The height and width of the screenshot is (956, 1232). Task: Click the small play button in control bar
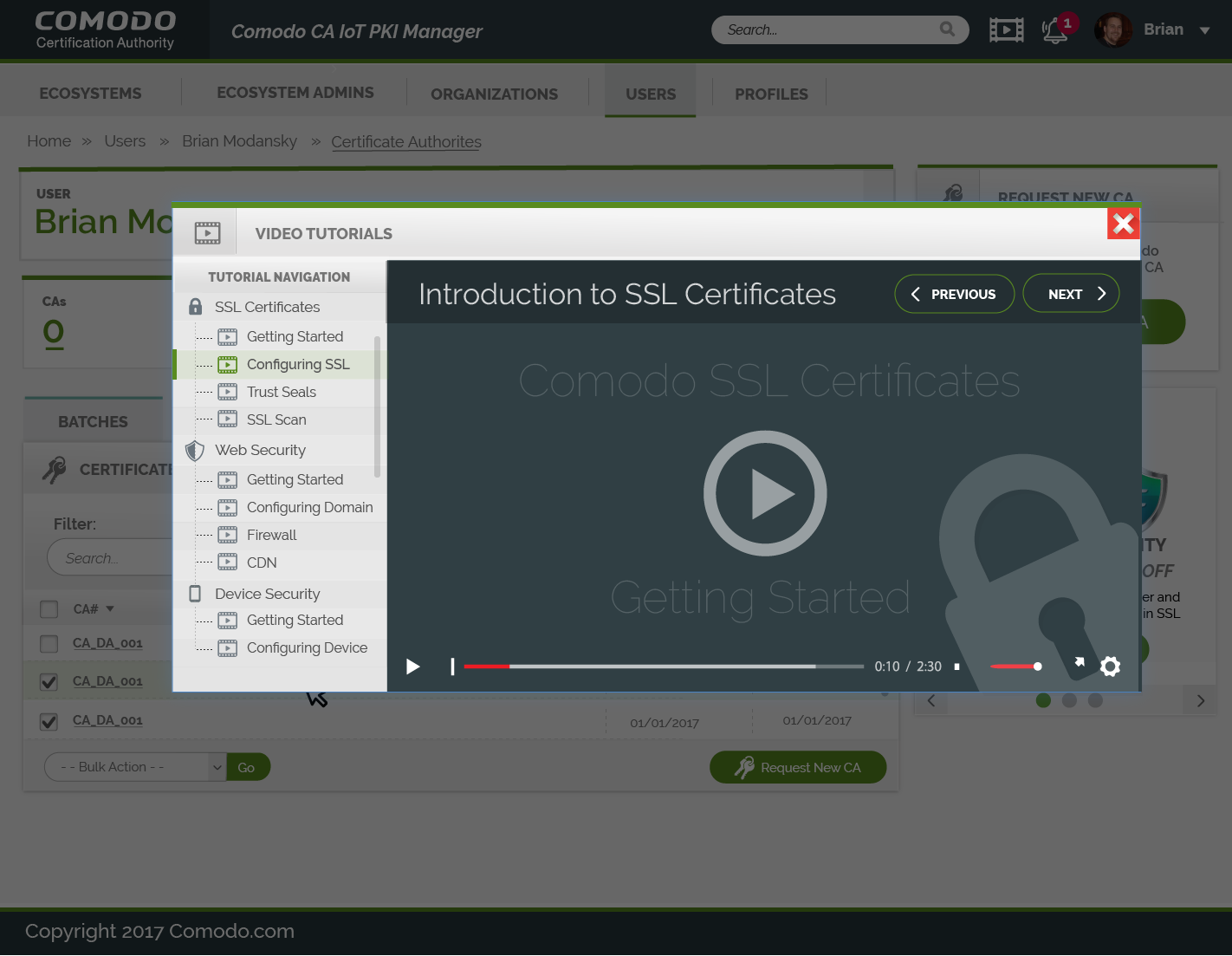(x=413, y=667)
